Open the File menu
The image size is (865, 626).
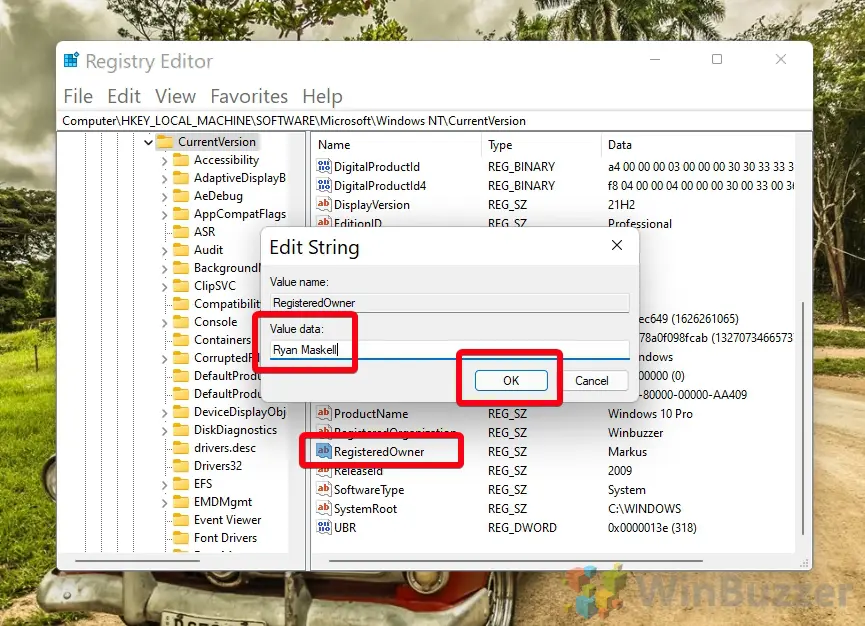[x=78, y=96]
